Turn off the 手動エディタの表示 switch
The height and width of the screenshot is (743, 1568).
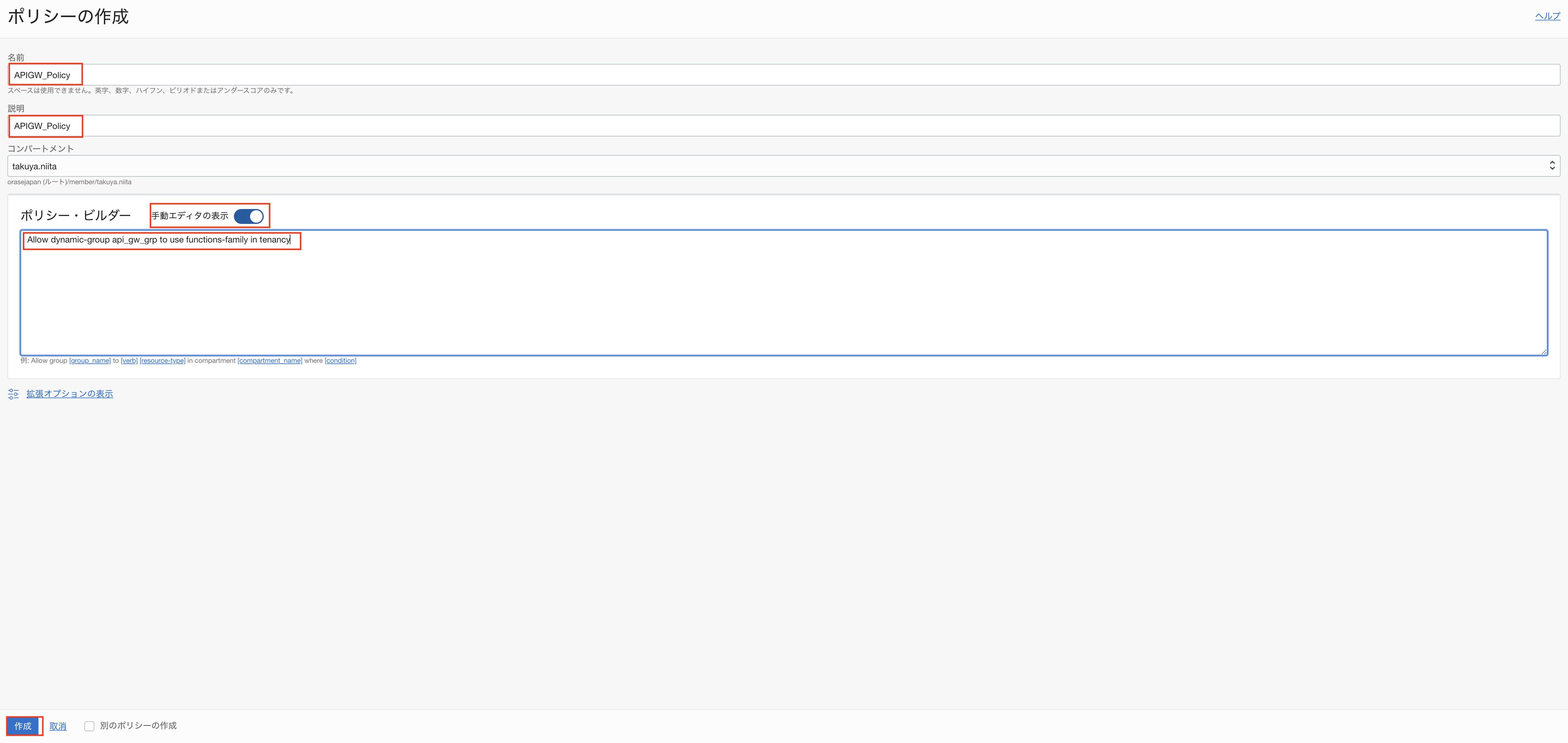click(248, 216)
